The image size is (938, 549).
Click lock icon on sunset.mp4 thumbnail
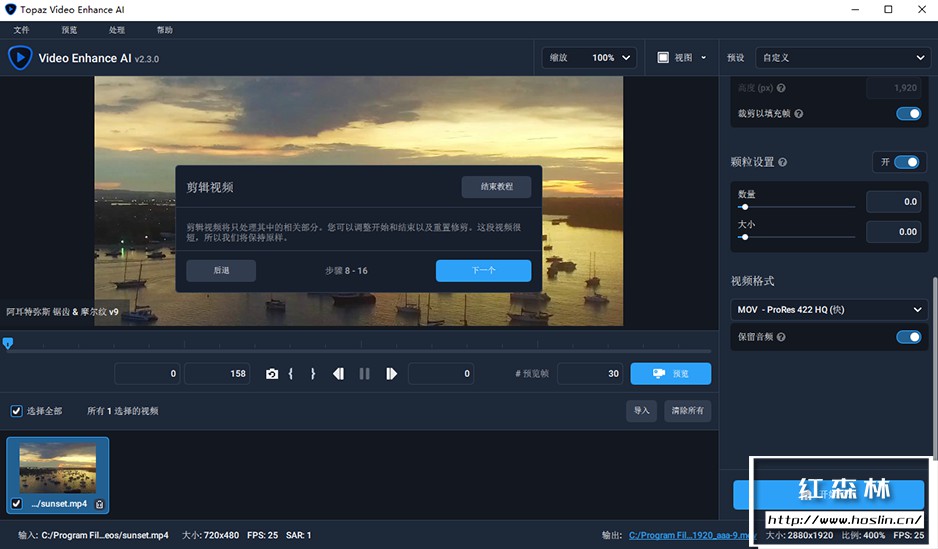click(100, 504)
